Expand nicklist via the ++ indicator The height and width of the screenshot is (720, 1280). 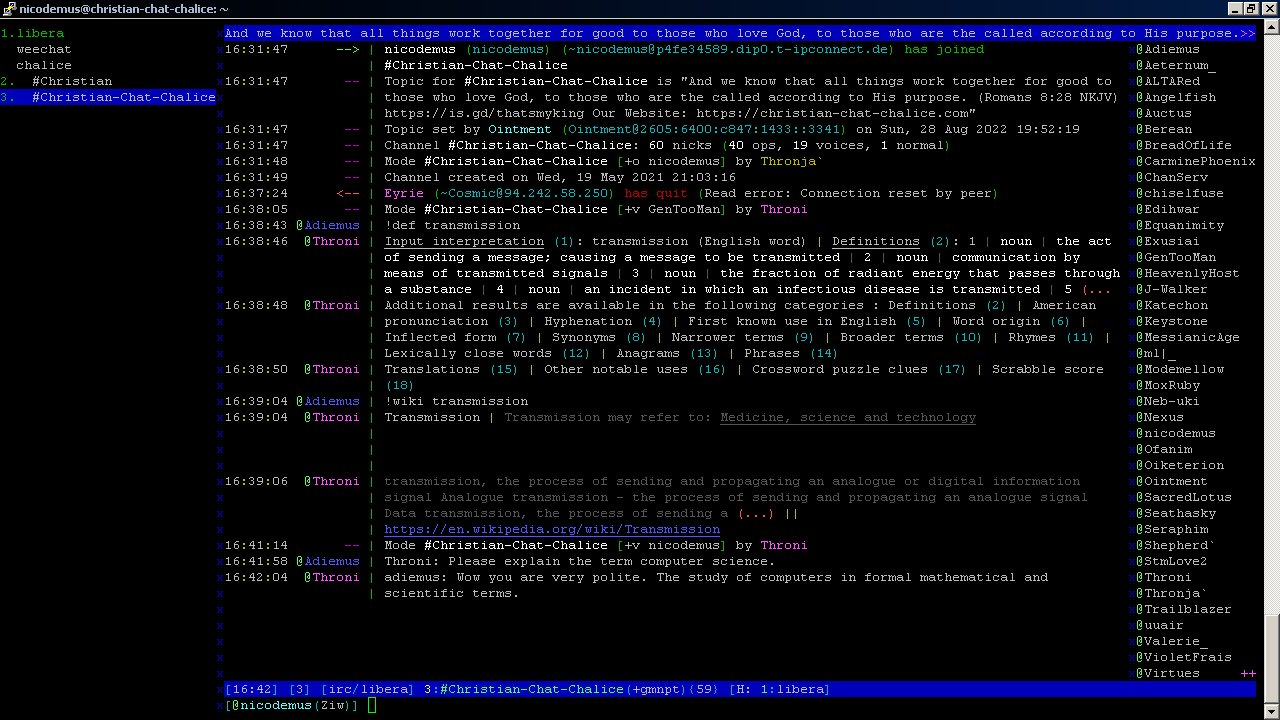[1247, 673]
